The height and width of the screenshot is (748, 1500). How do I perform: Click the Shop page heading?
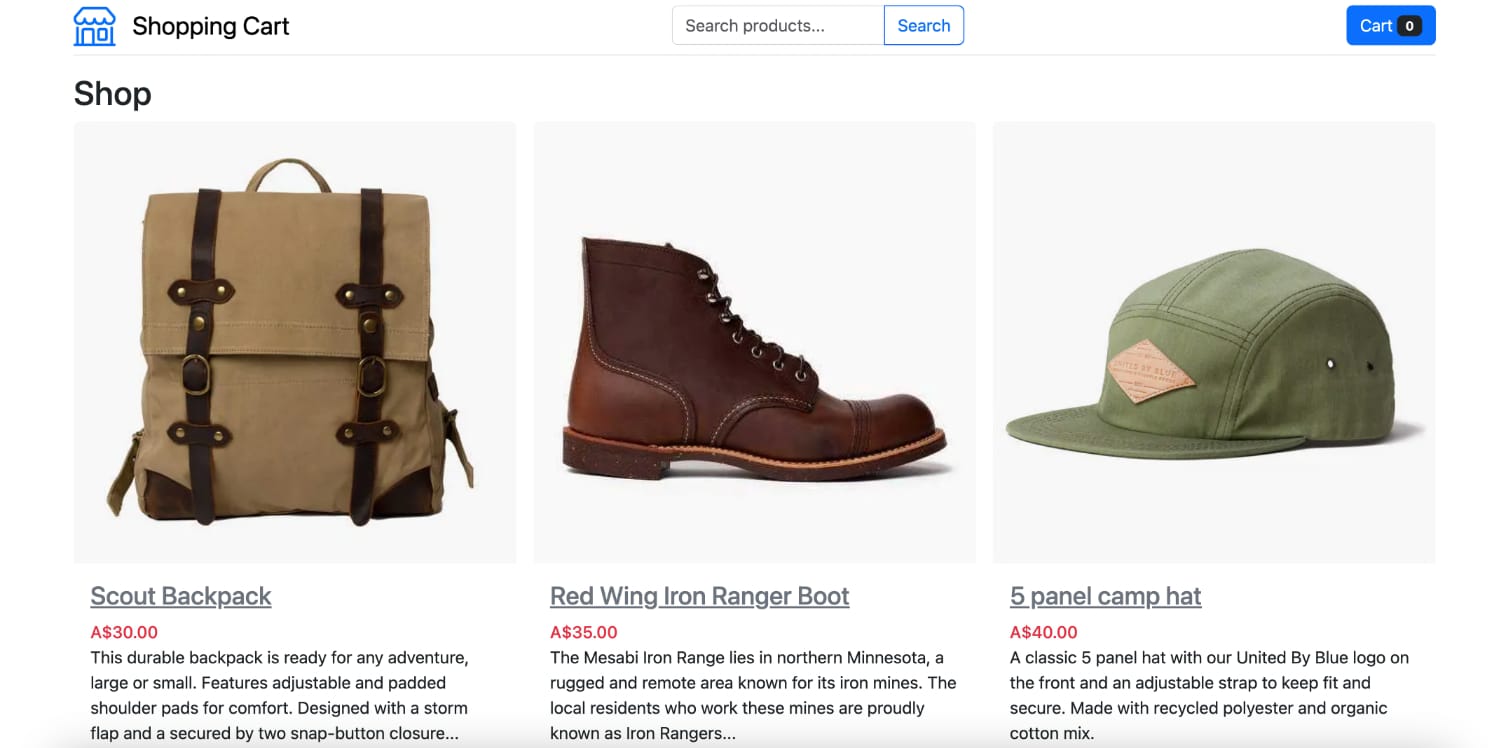(111, 93)
